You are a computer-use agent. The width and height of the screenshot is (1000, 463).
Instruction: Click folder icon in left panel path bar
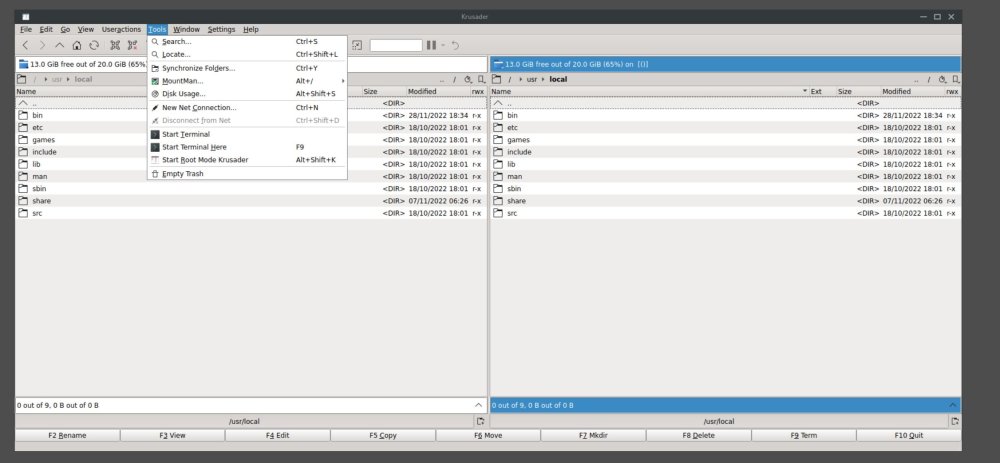tap(22, 80)
